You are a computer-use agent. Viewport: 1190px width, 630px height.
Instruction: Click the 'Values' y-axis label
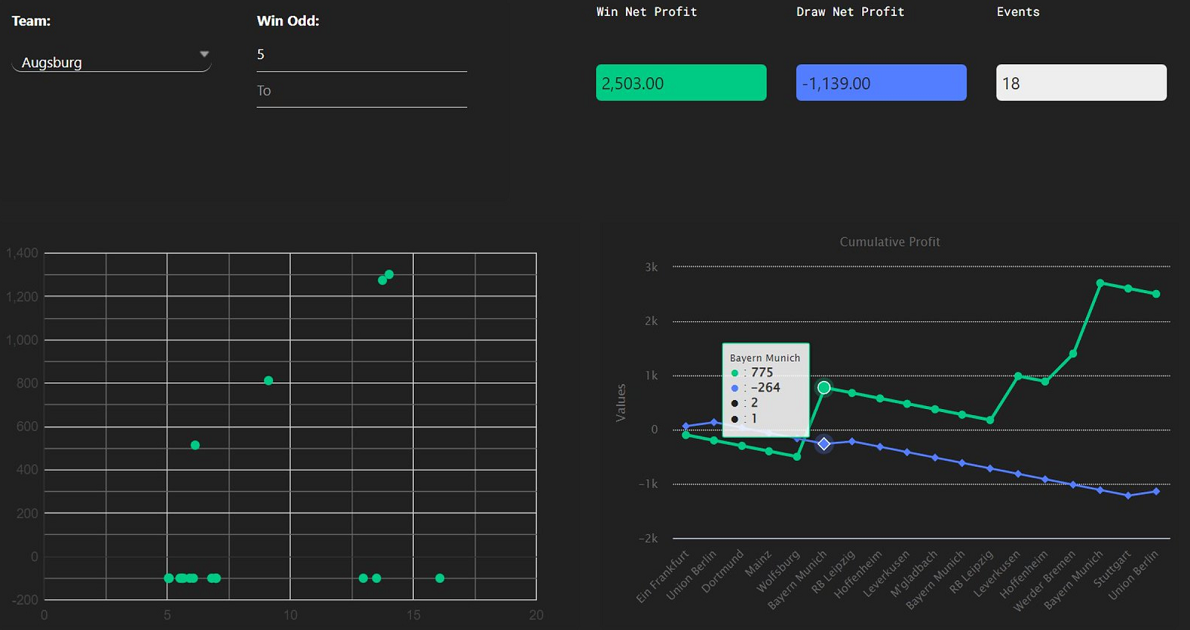(622, 403)
